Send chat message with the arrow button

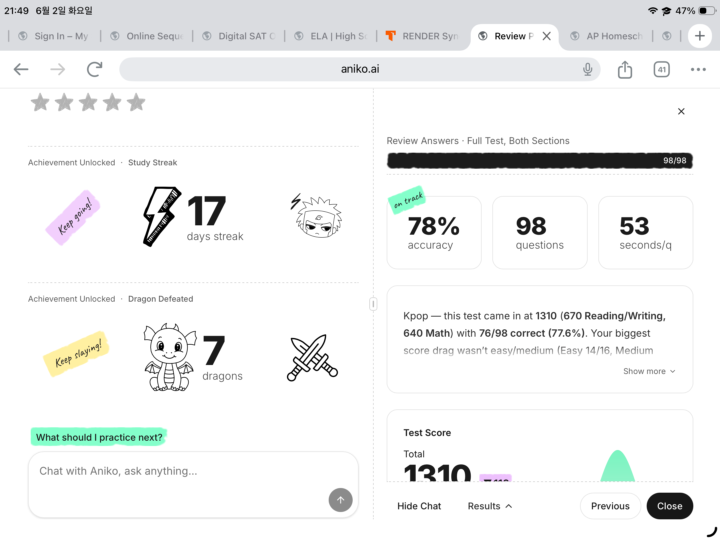pos(340,500)
